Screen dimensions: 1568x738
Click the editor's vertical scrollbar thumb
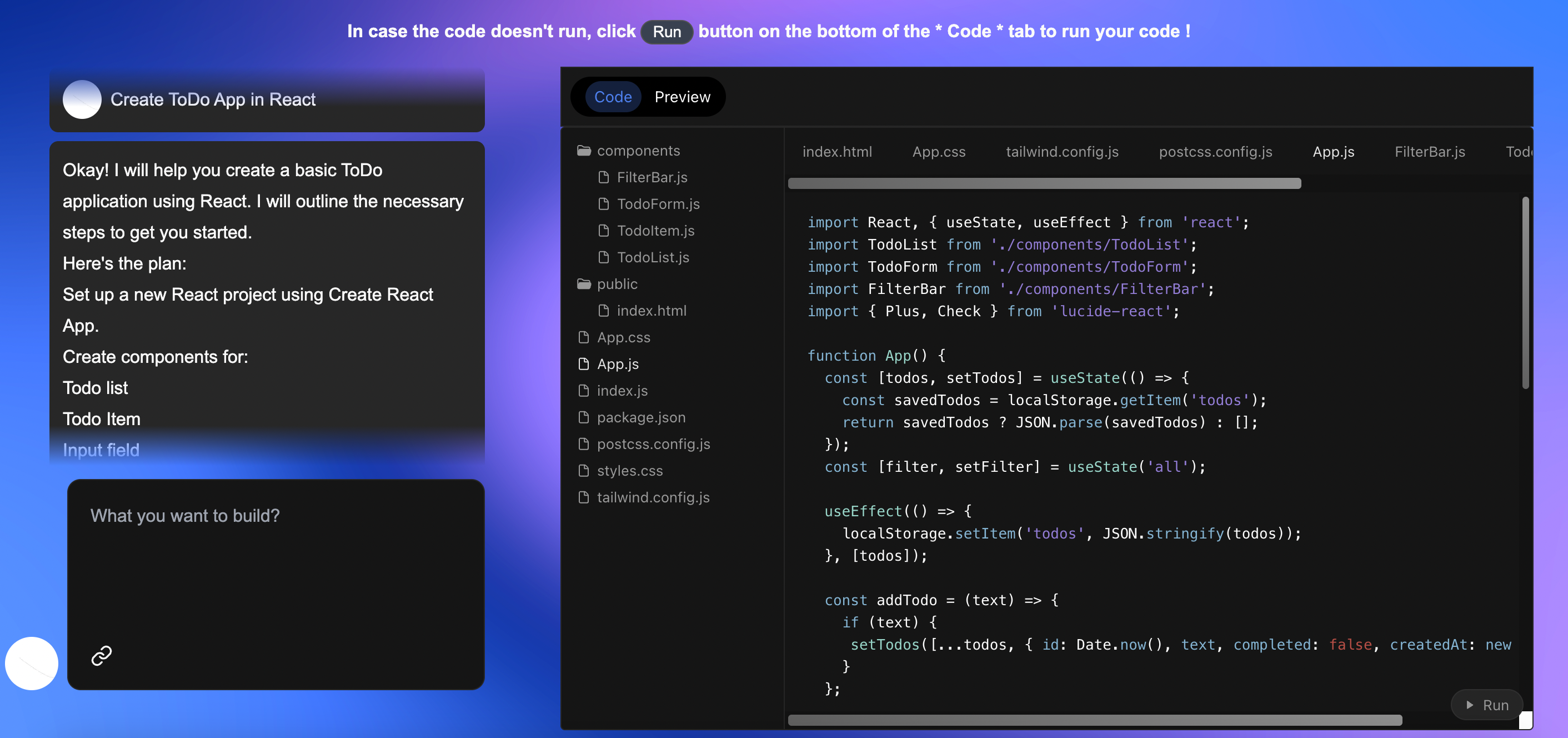pos(1525,292)
